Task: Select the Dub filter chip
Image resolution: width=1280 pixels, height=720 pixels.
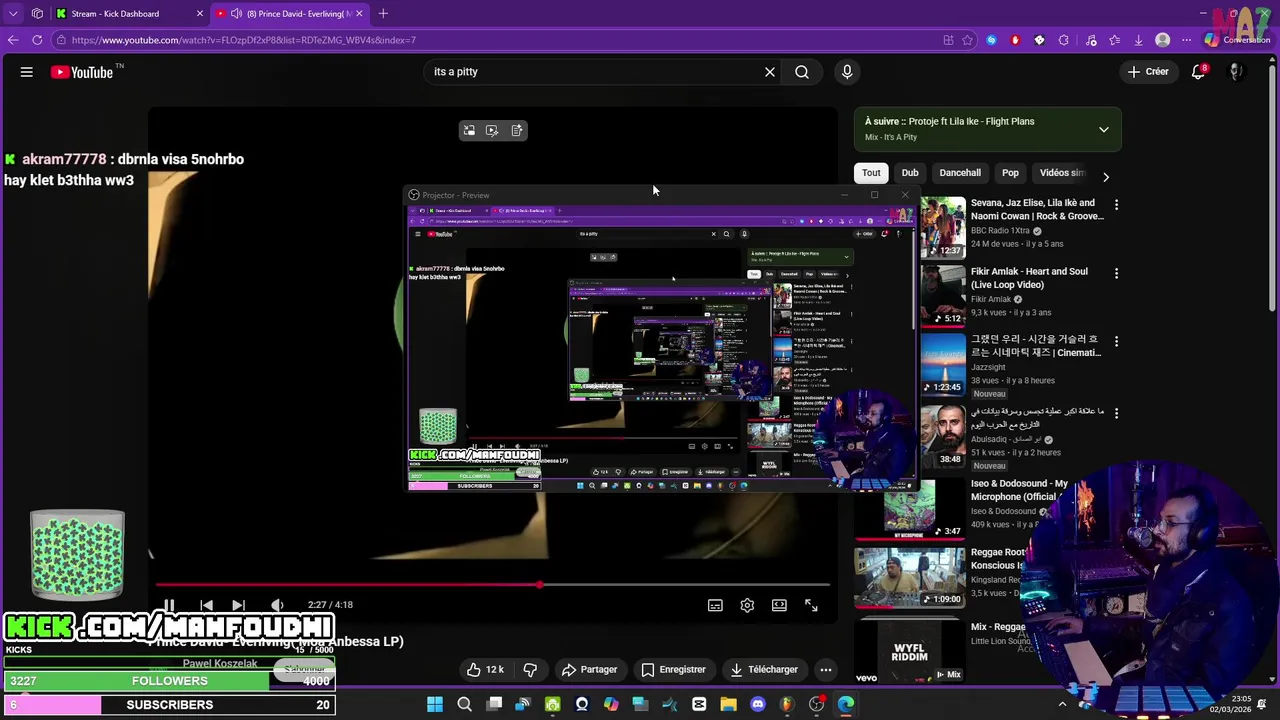Action: coord(910,173)
